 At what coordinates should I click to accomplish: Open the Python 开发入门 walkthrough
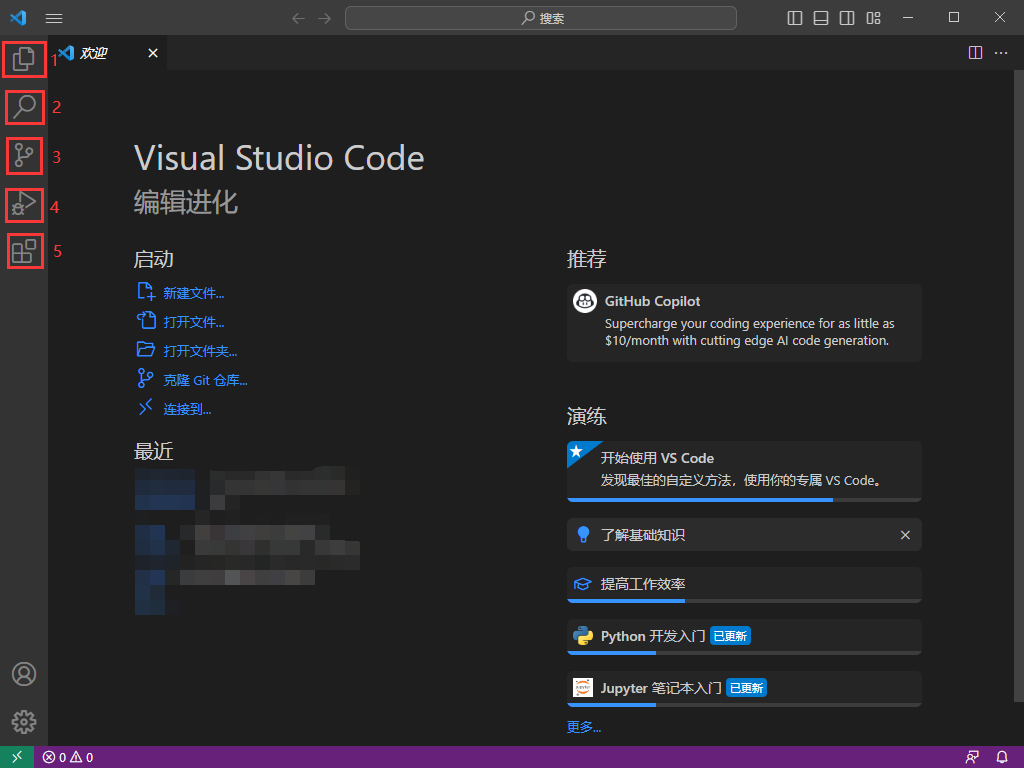click(x=744, y=635)
